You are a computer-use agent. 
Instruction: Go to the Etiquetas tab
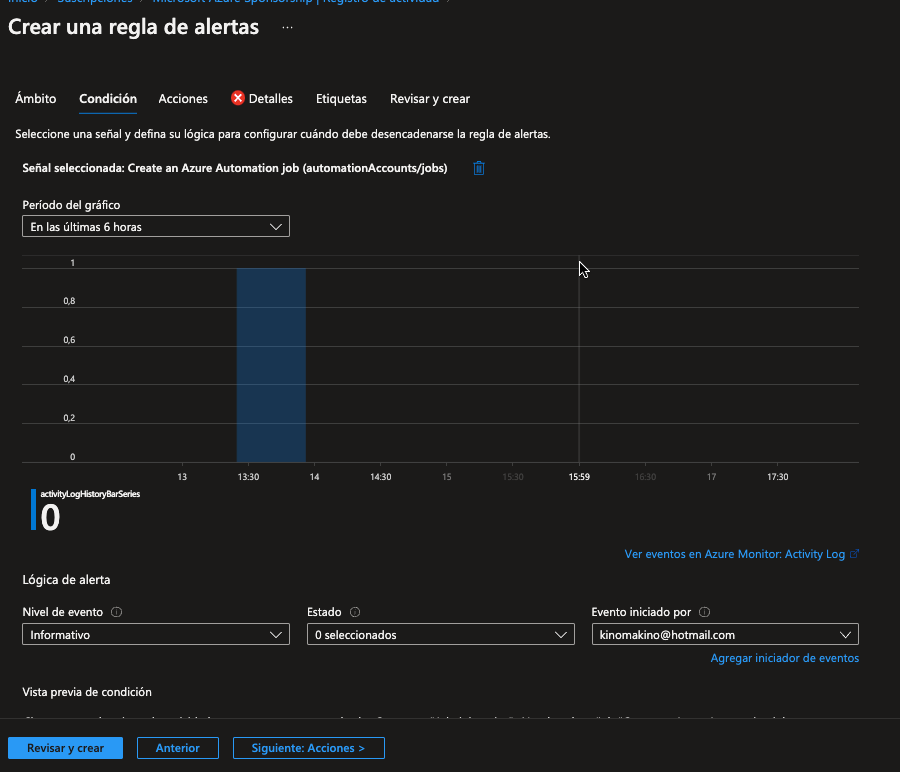[341, 99]
